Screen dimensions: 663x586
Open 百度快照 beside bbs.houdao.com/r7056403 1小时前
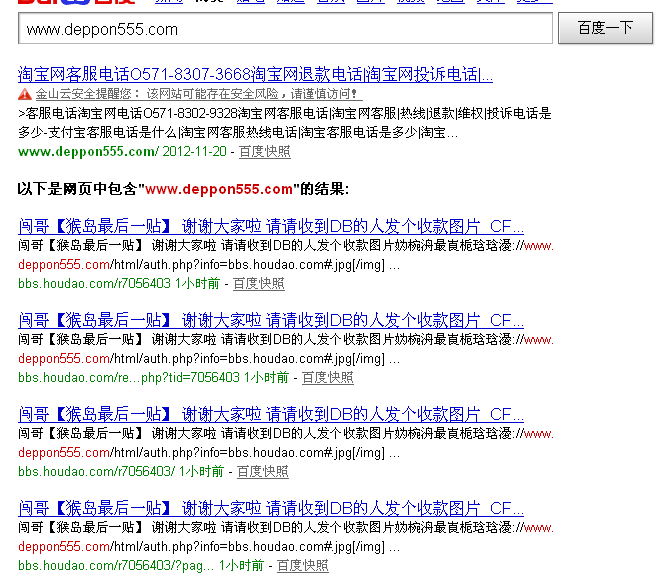259,283
